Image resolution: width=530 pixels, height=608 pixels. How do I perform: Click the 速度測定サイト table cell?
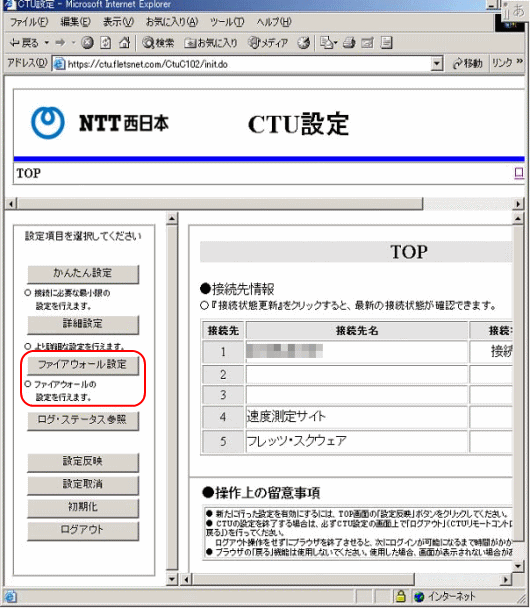[x=356, y=417]
